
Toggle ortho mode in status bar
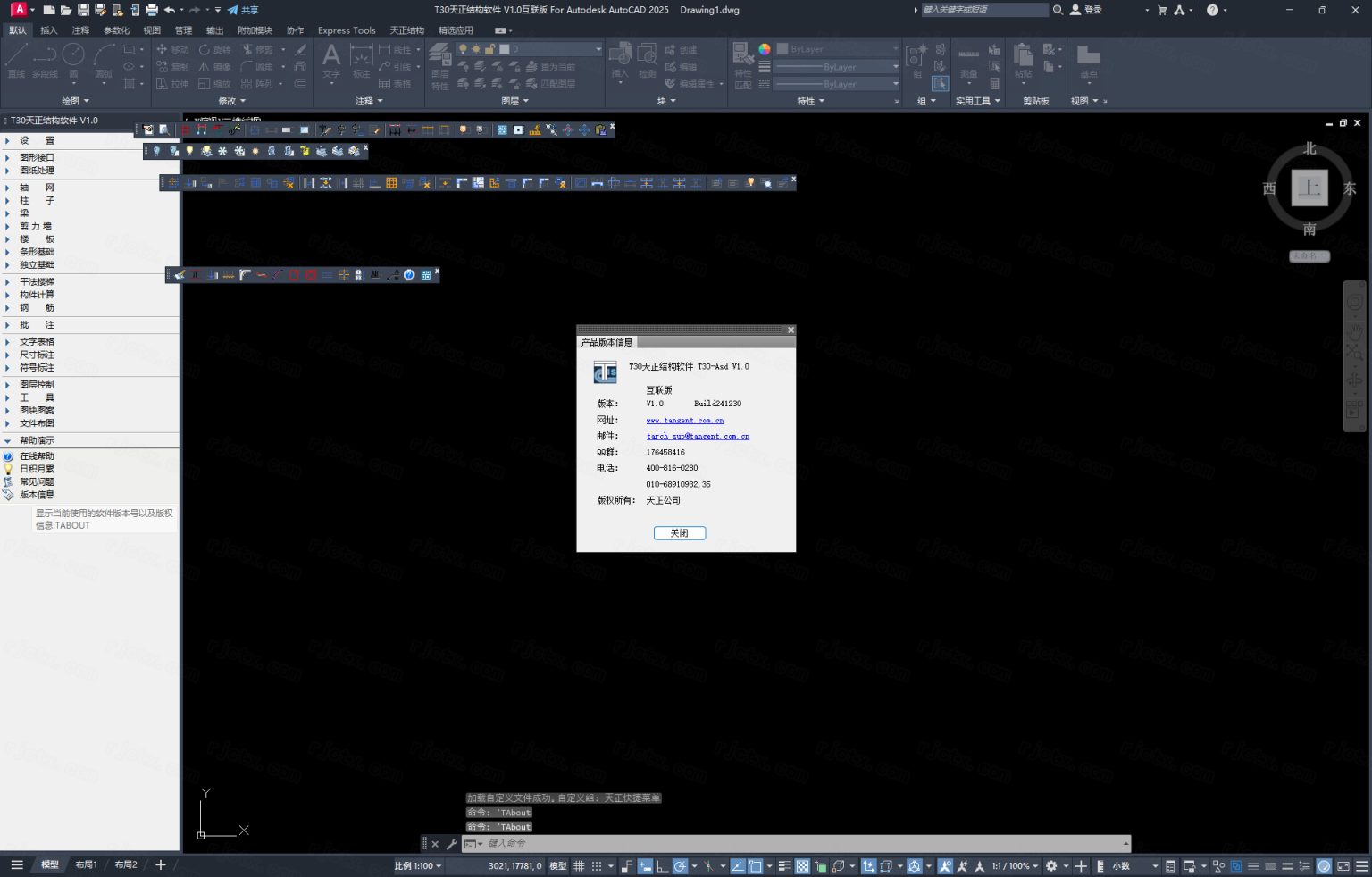[x=662, y=866]
